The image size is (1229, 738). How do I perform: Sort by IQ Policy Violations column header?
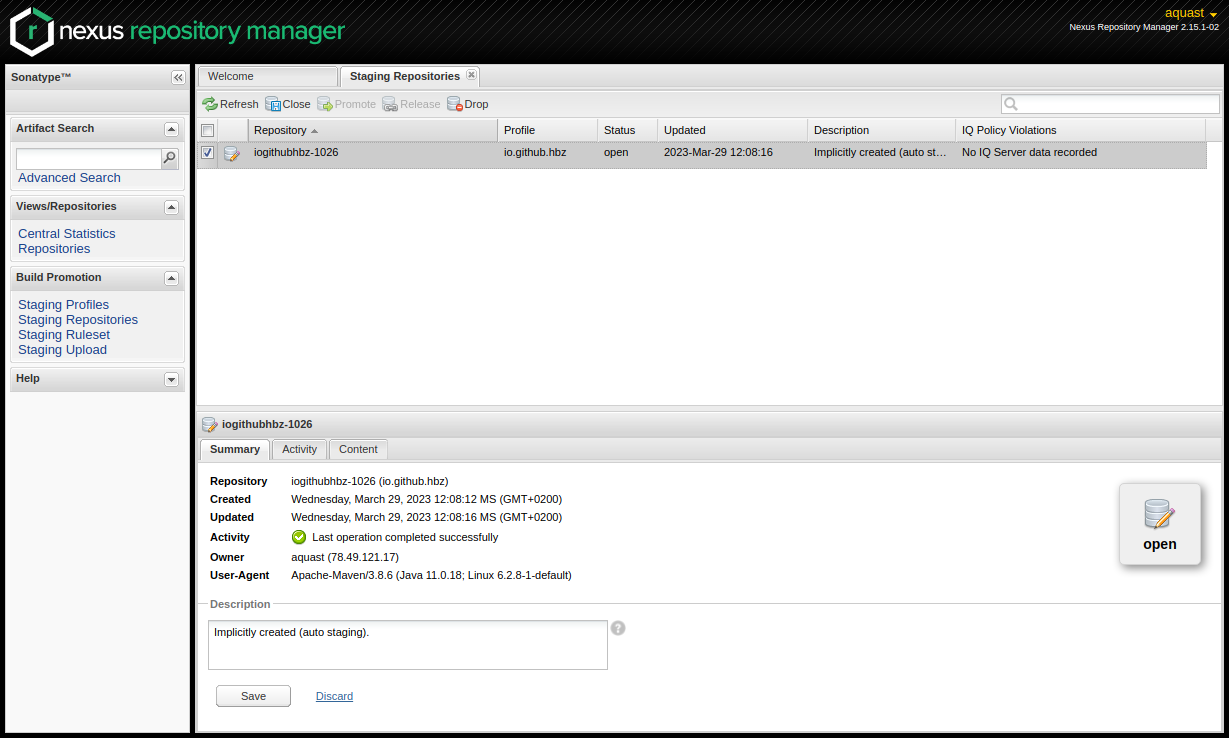1081,130
